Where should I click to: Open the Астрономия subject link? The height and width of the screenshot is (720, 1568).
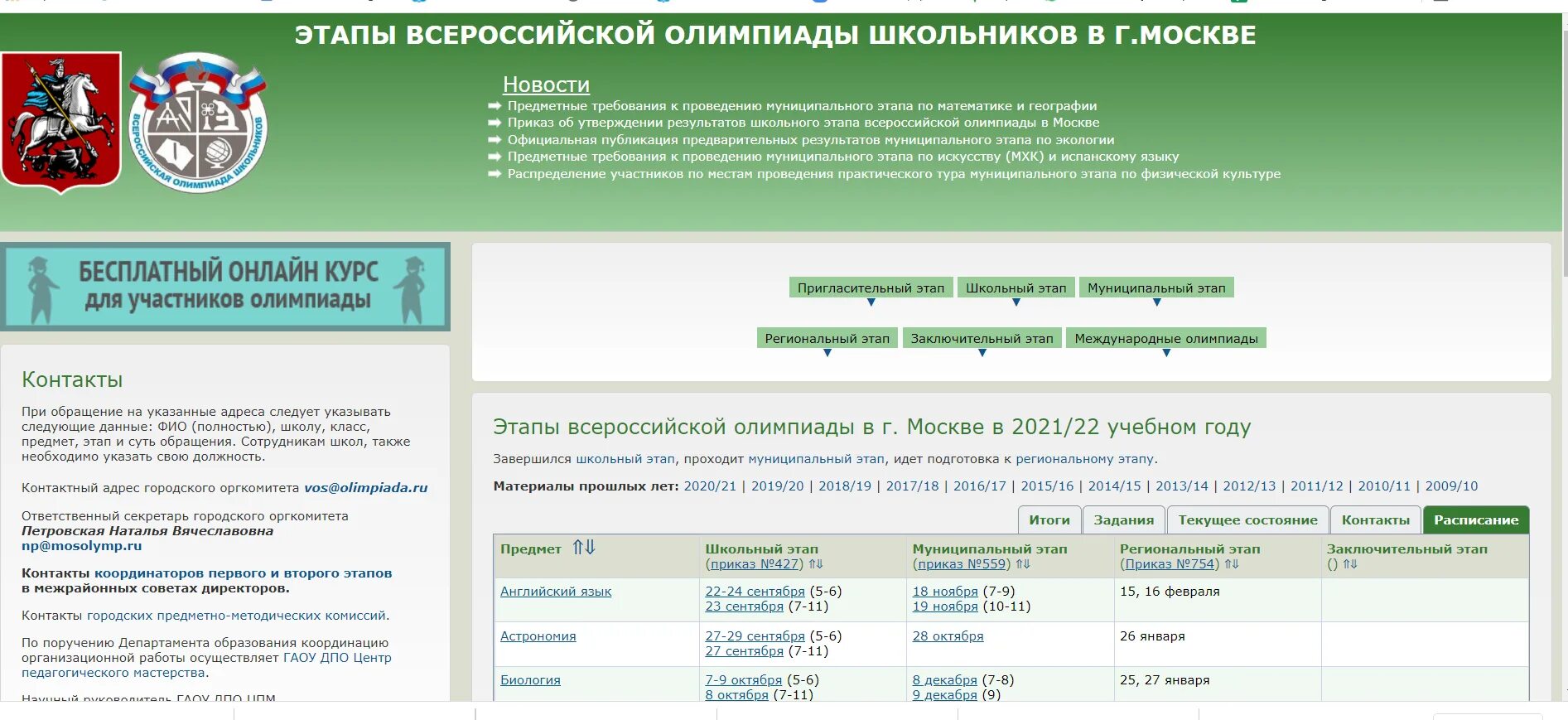pos(538,636)
